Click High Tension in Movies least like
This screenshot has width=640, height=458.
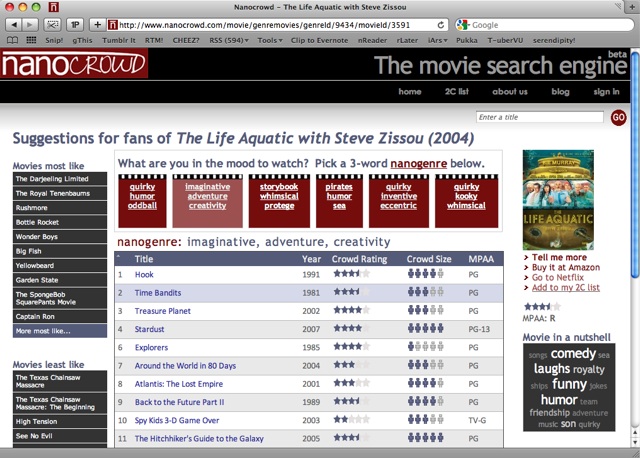coord(60,421)
